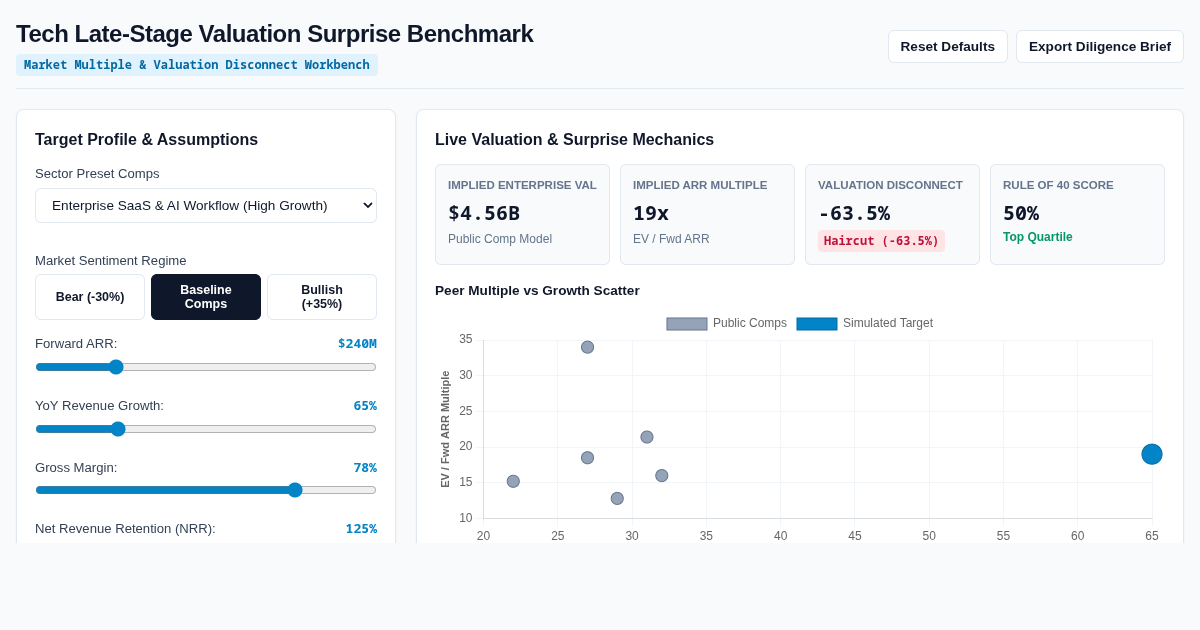Click the $4.56B implied enterprise value

coord(484,213)
